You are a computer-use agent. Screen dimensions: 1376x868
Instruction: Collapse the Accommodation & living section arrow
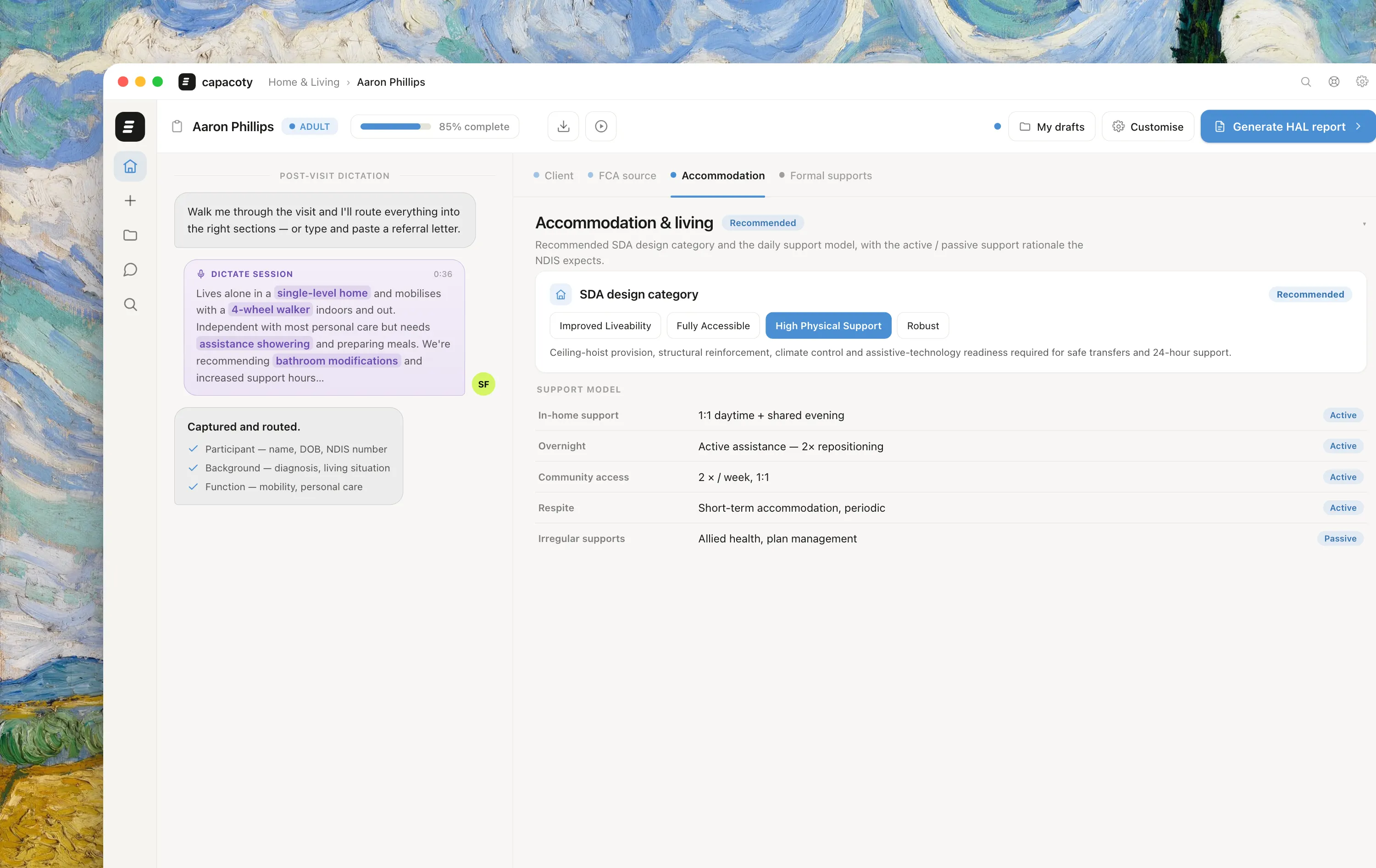coord(1364,224)
